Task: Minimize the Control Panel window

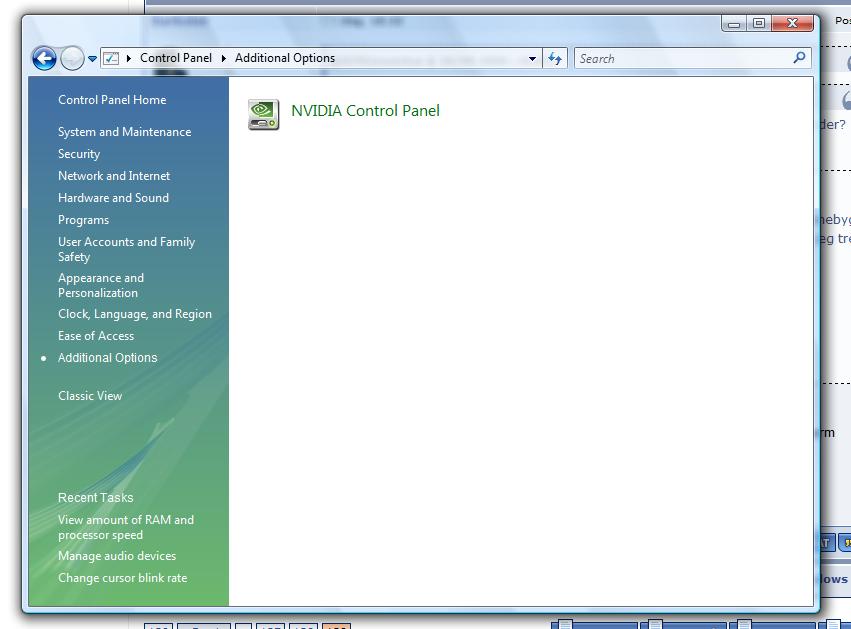Action: coord(734,23)
